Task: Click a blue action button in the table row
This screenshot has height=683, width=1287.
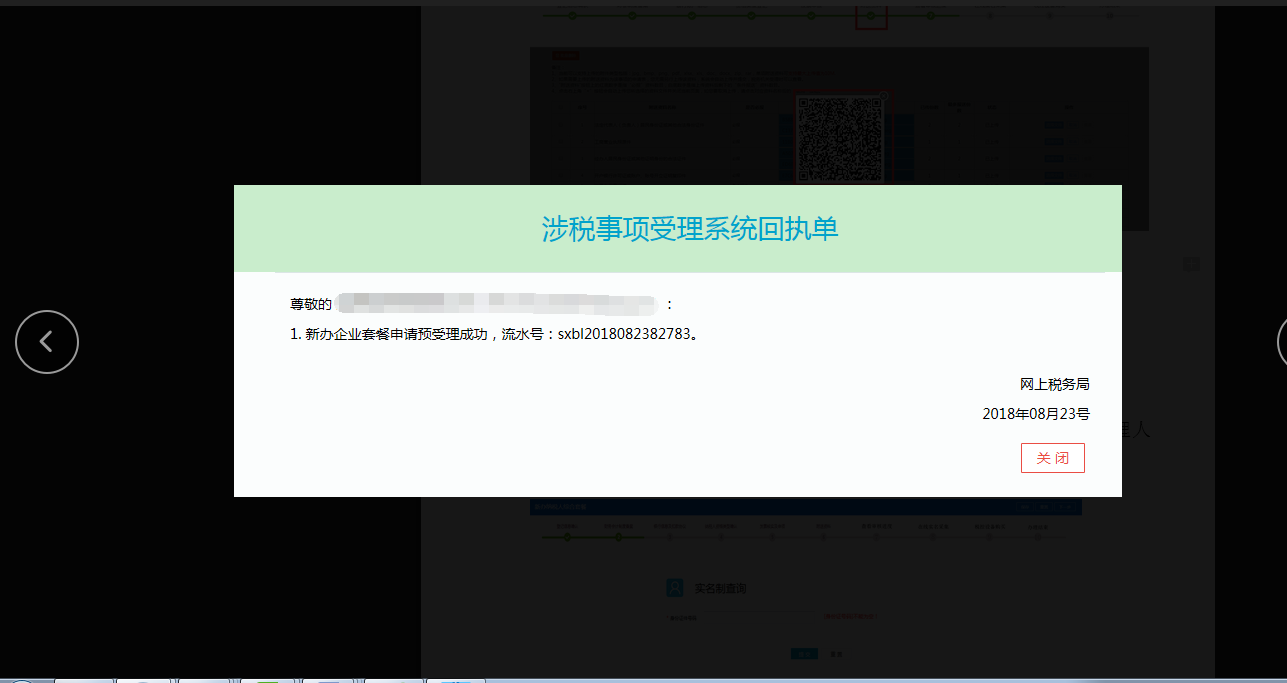Action: [x=1053, y=125]
